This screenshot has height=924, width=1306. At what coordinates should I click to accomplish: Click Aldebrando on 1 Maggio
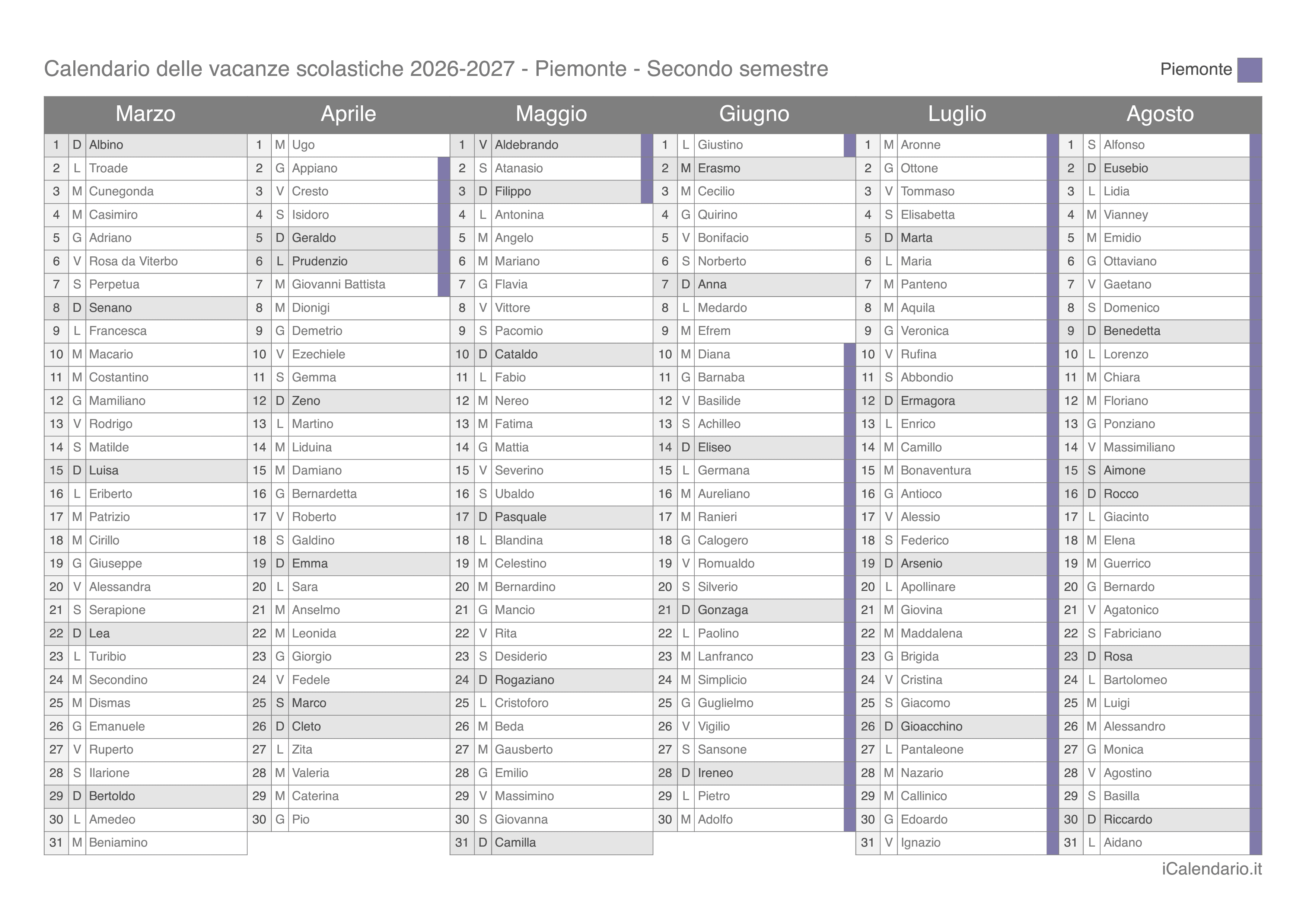point(526,145)
